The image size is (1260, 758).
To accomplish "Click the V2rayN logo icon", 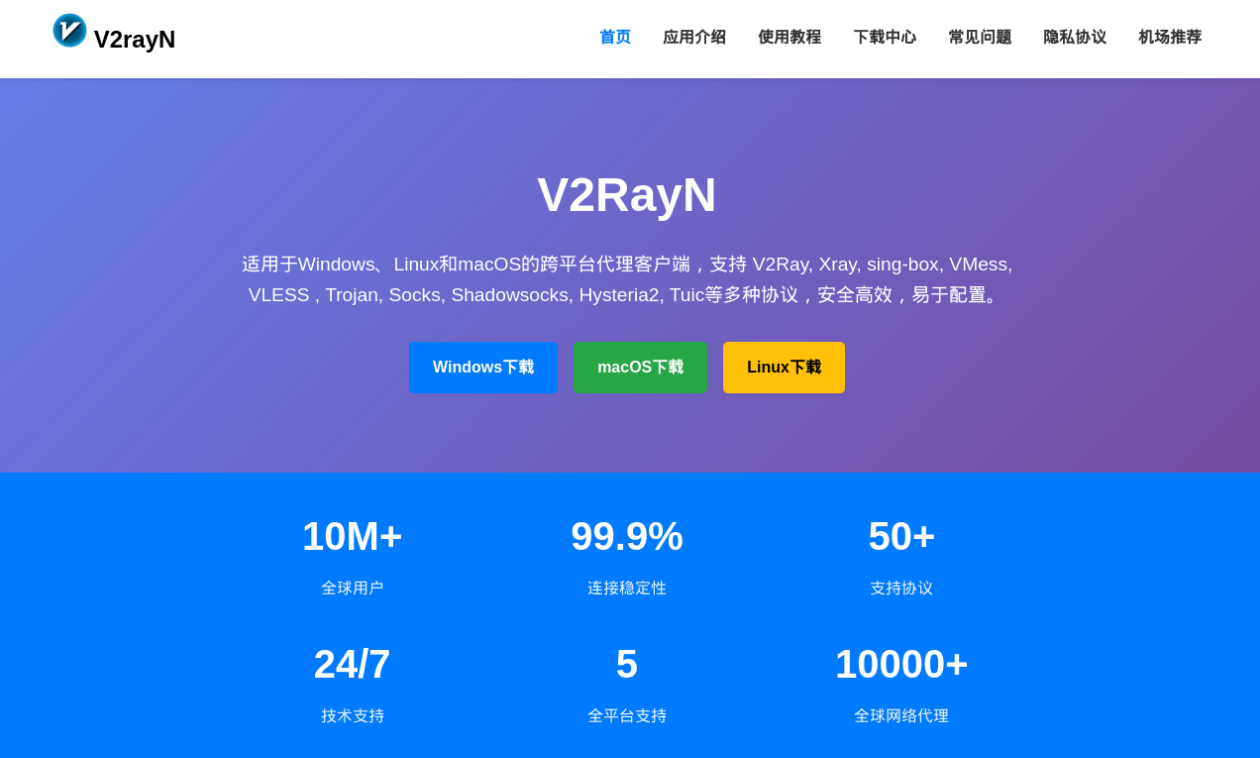I will coord(70,30).
